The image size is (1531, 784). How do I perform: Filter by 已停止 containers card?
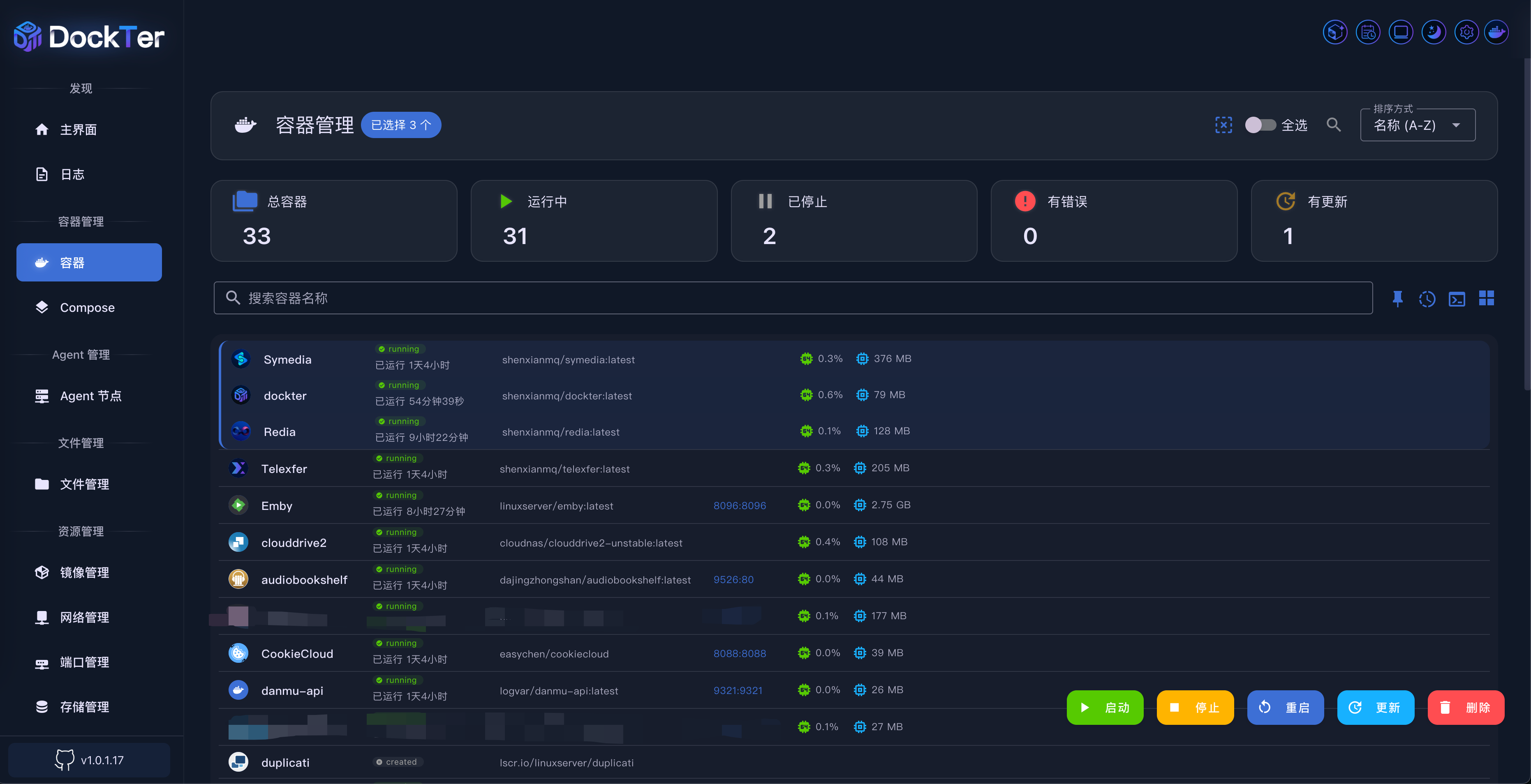(x=853, y=220)
